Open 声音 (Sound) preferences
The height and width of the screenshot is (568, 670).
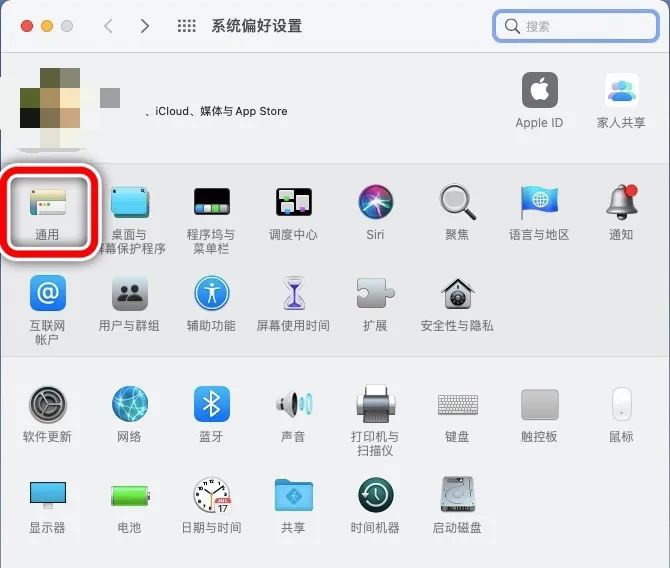(293, 415)
